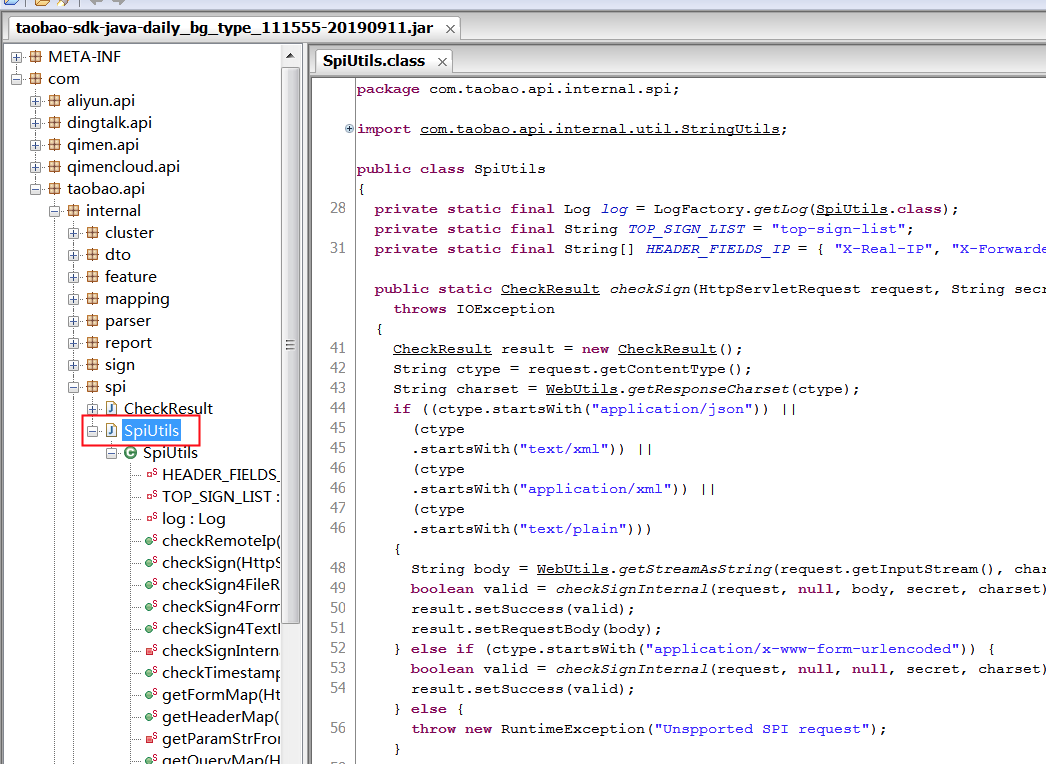This screenshot has height=764, width=1046.
Task: Expand the sign package node
Action: (73, 366)
